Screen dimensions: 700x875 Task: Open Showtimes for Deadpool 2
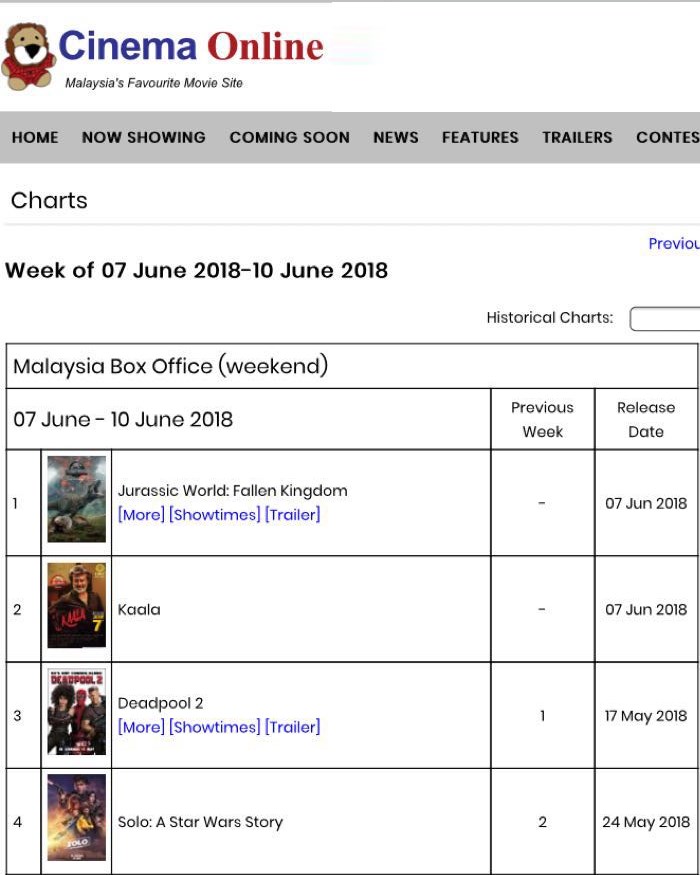204,727
